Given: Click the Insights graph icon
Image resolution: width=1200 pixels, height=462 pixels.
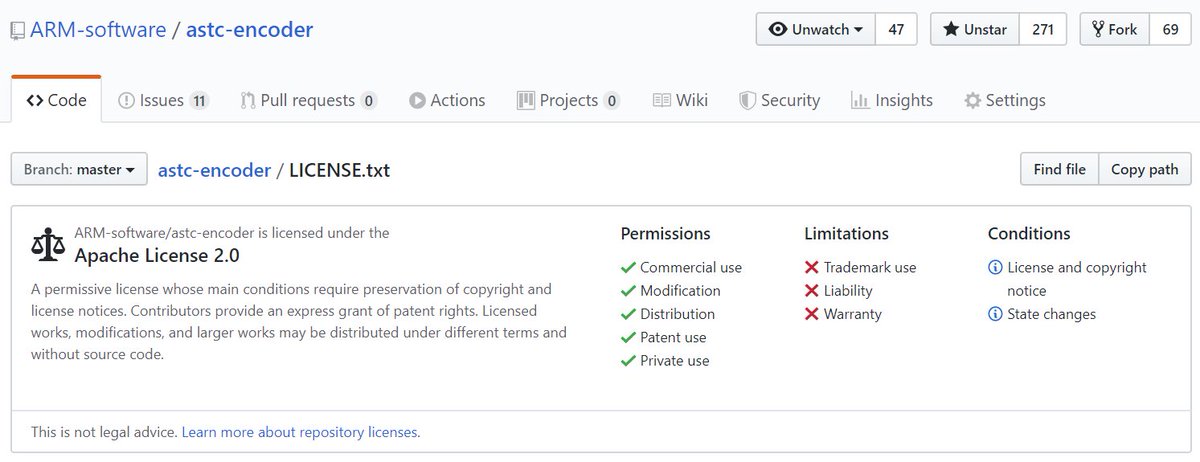Looking at the screenshot, I should click(x=859, y=101).
